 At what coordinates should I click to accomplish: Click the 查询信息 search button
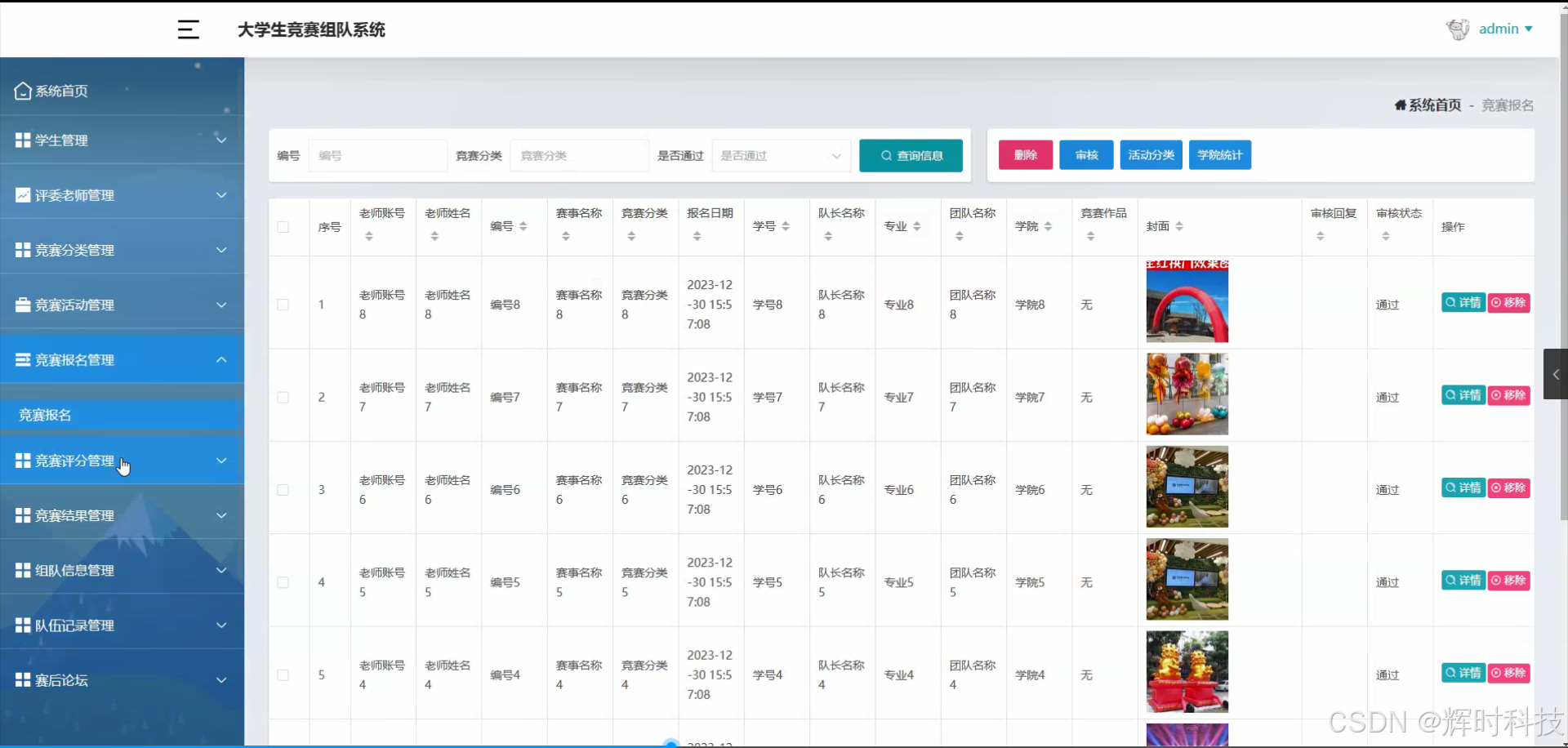click(x=911, y=156)
